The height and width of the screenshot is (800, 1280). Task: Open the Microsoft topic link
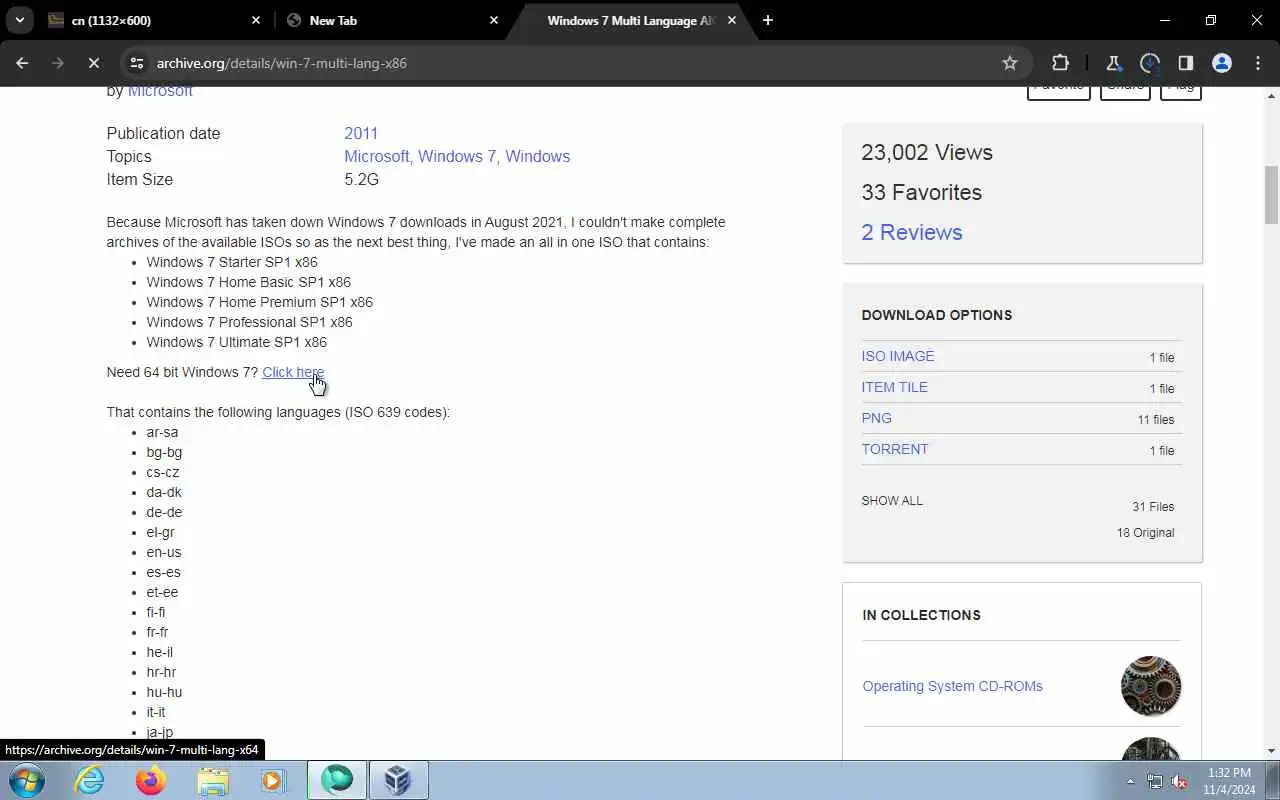tap(376, 156)
